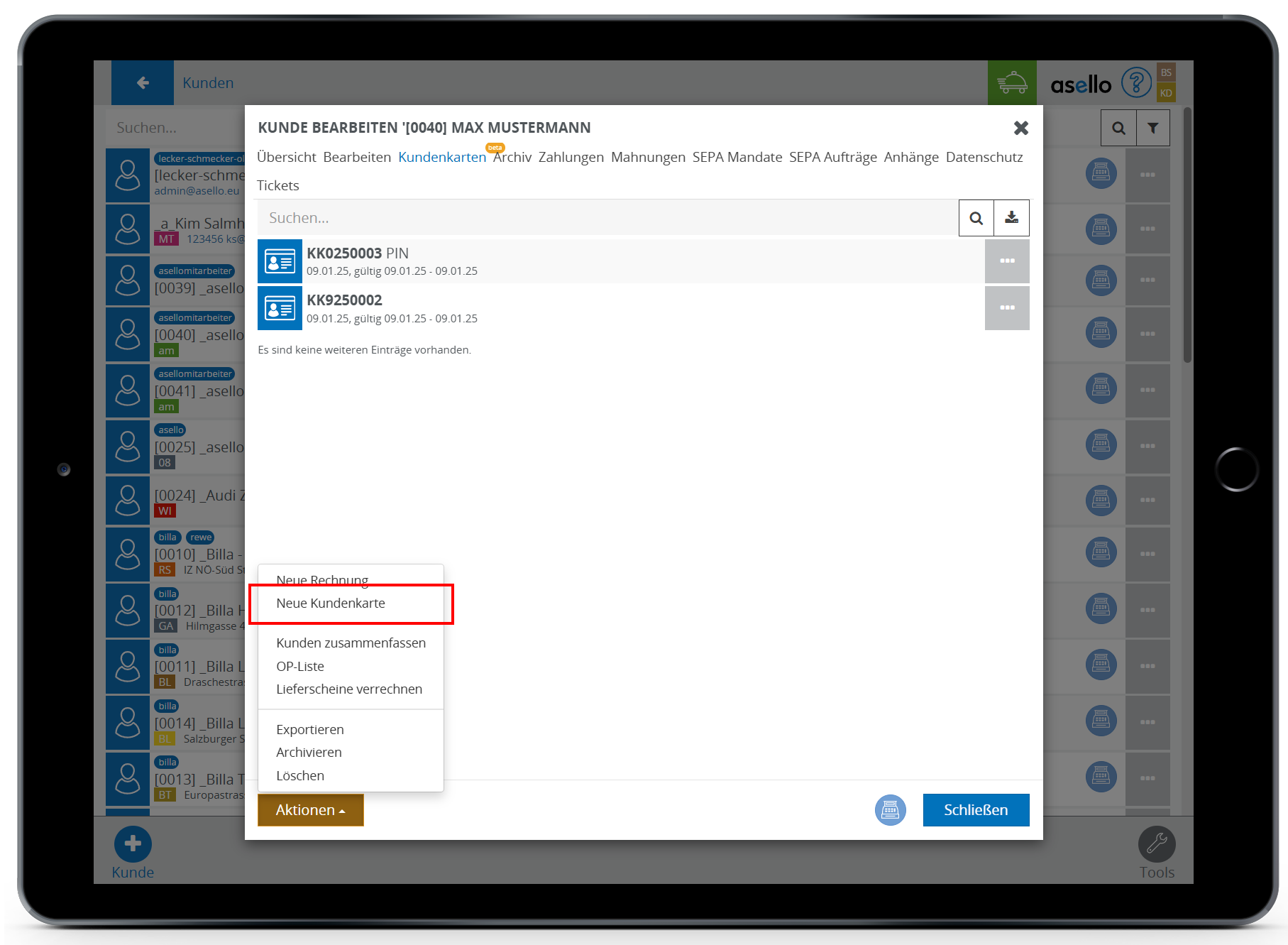
Task: Close the Kunde bearbeiten dialog with X
Action: pyautogui.click(x=1020, y=129)
